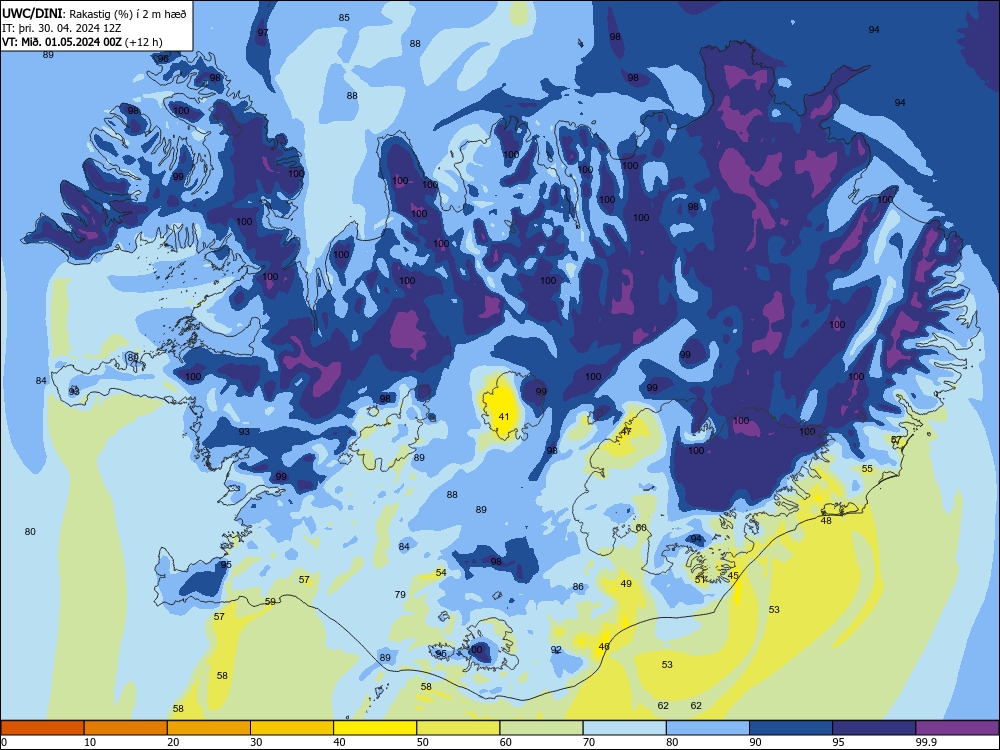Select the light blue 70–80 legend swatch
This screenshot has height=750, width=1000.
[x=624, y=728]
